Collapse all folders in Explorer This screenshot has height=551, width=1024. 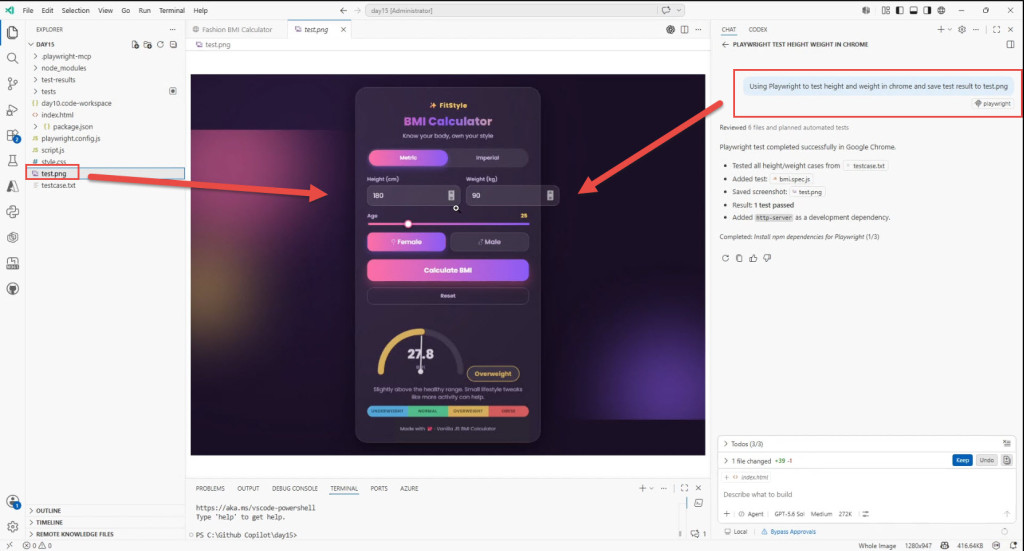[173, 44]
